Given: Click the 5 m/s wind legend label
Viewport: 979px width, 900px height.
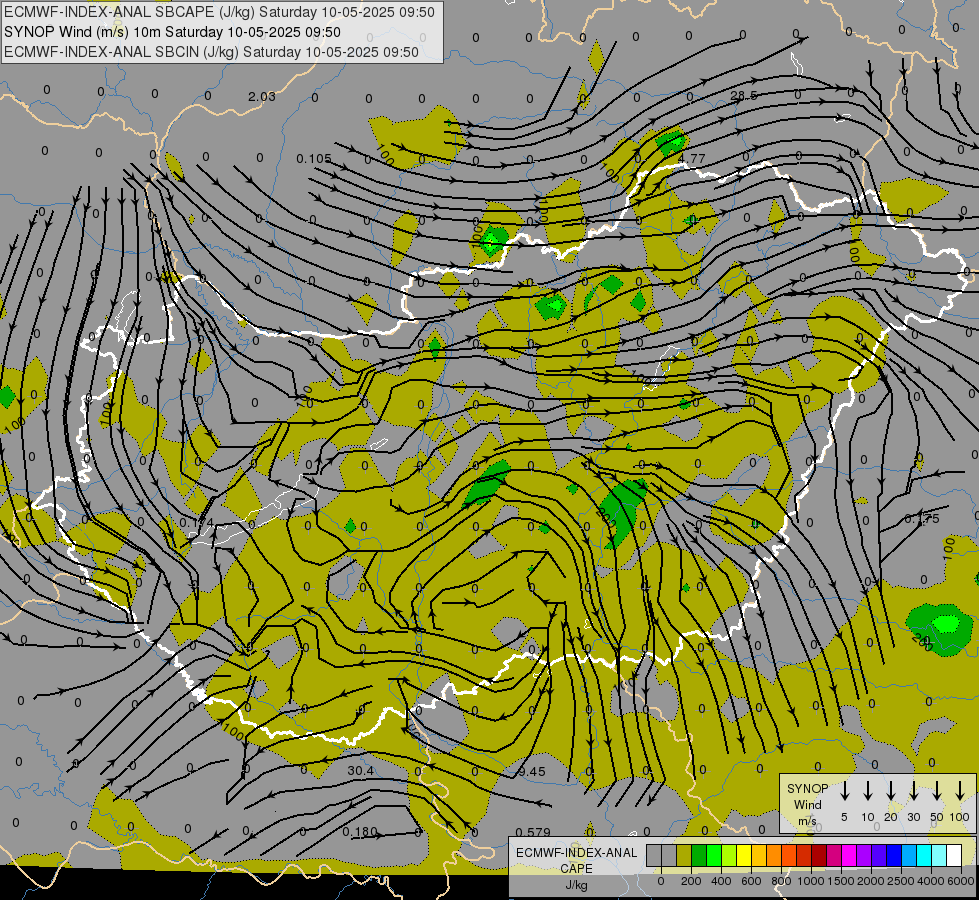Looking at the screenshot, I should tap(844, 817).
